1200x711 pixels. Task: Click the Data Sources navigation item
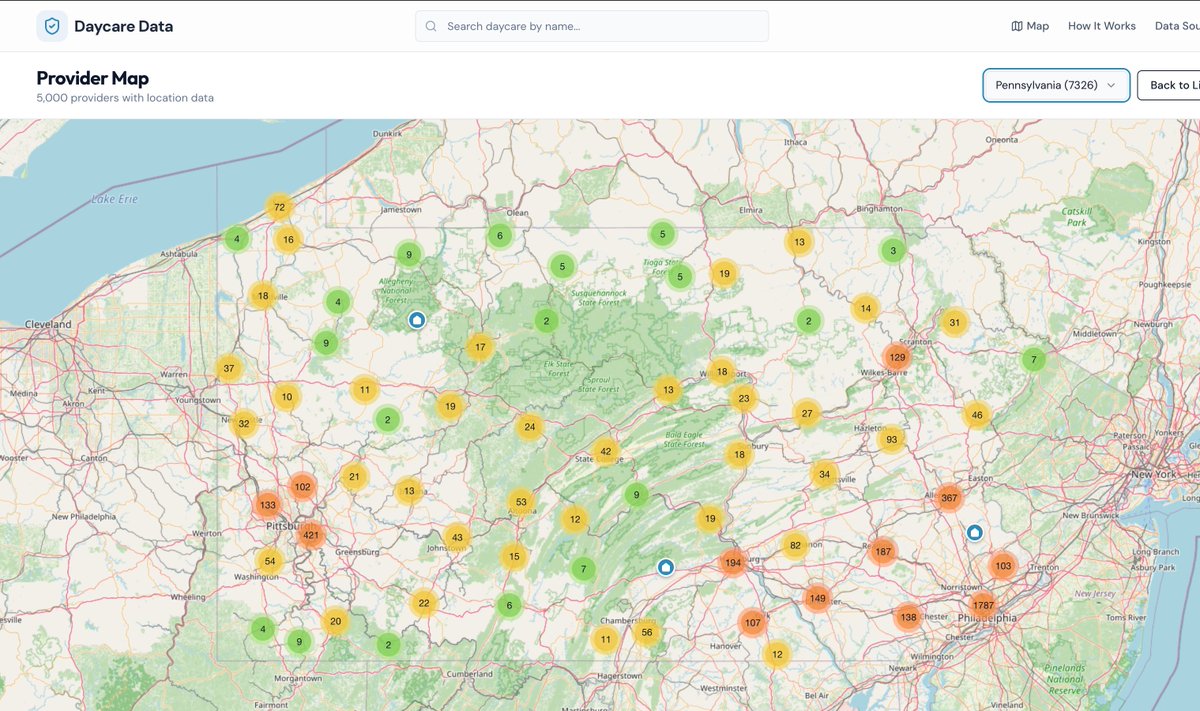pyautogui.click(x=1178, y=25)
